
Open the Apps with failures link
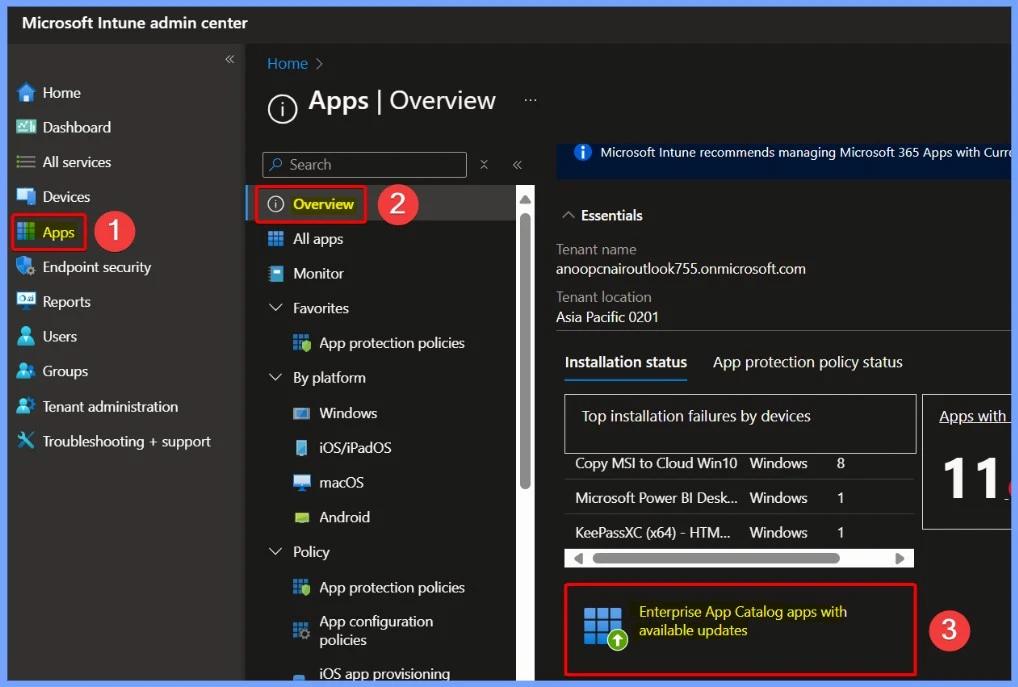click(974, 416)
